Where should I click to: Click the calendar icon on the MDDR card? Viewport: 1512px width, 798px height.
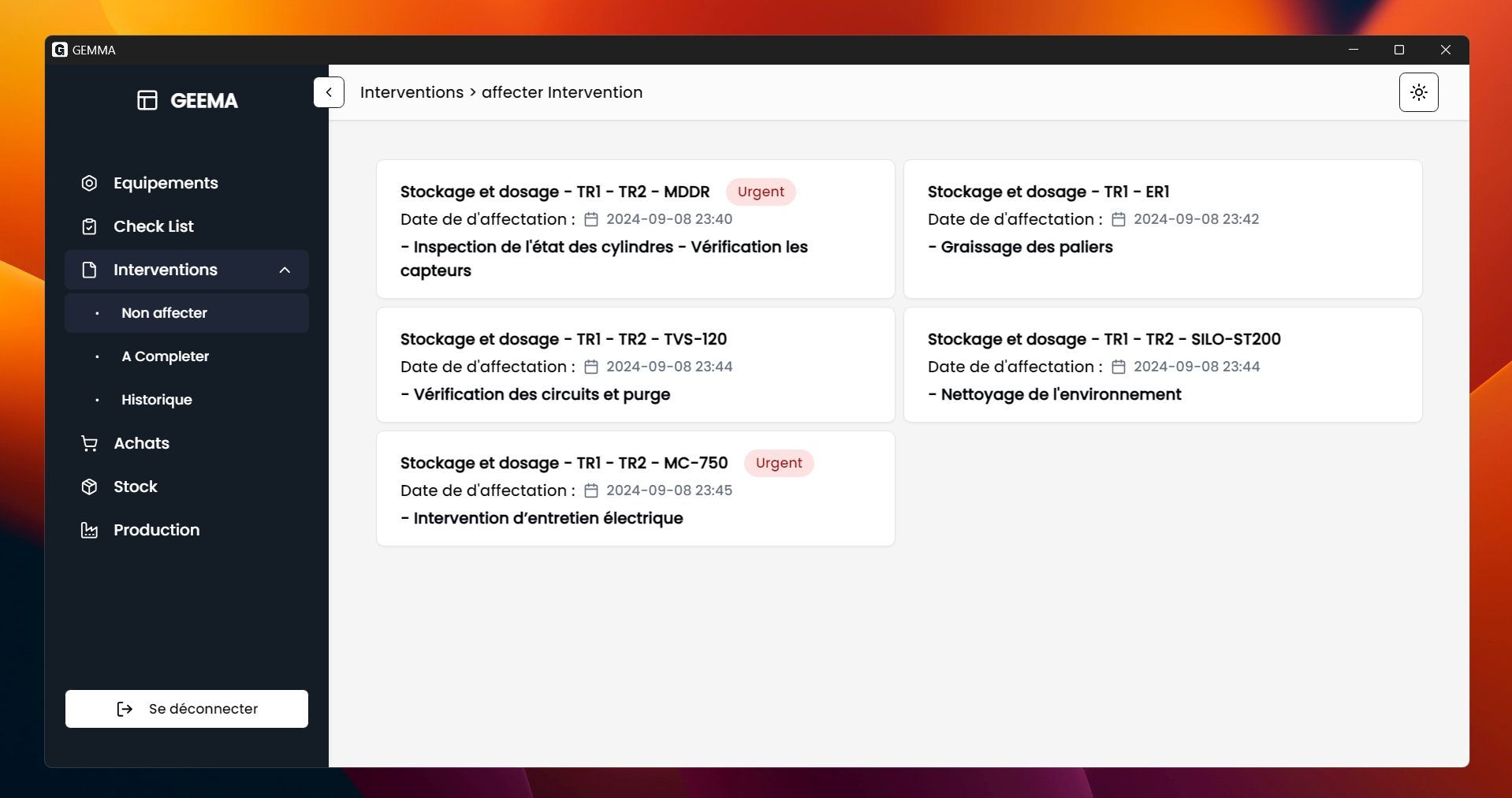pyautogui.click(x=591, y=219)
